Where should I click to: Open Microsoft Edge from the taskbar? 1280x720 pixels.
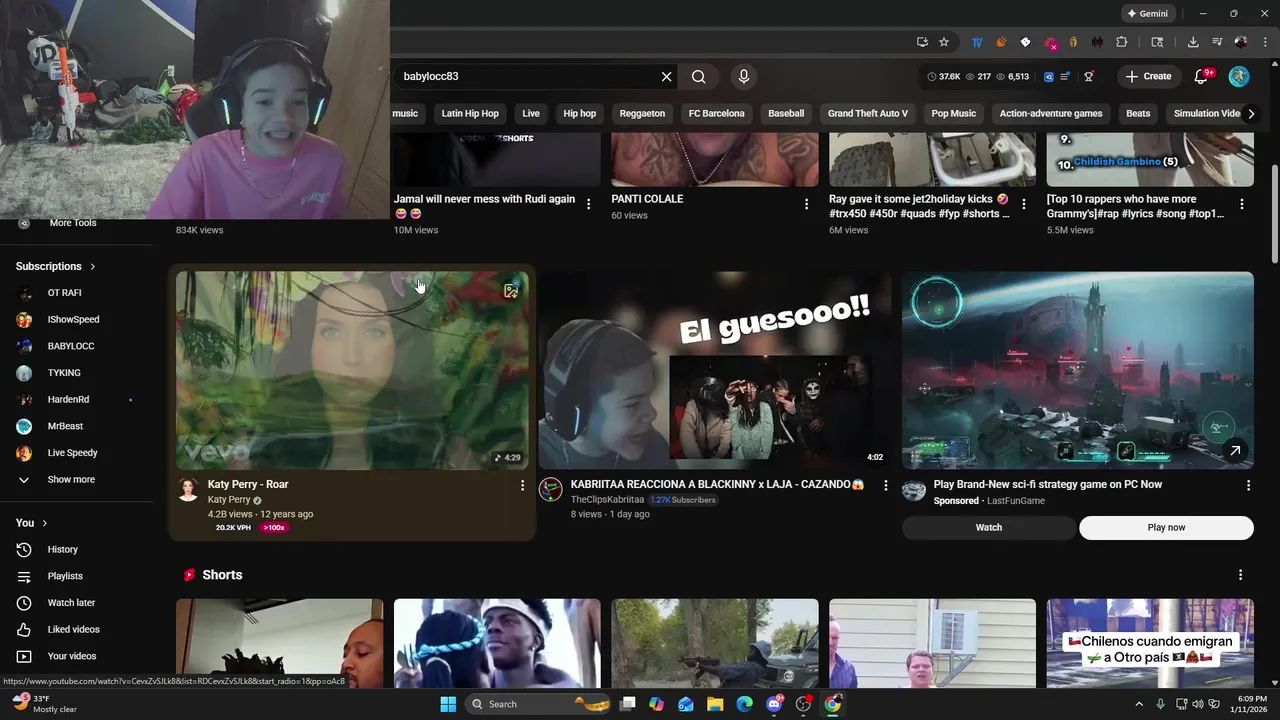744,704
